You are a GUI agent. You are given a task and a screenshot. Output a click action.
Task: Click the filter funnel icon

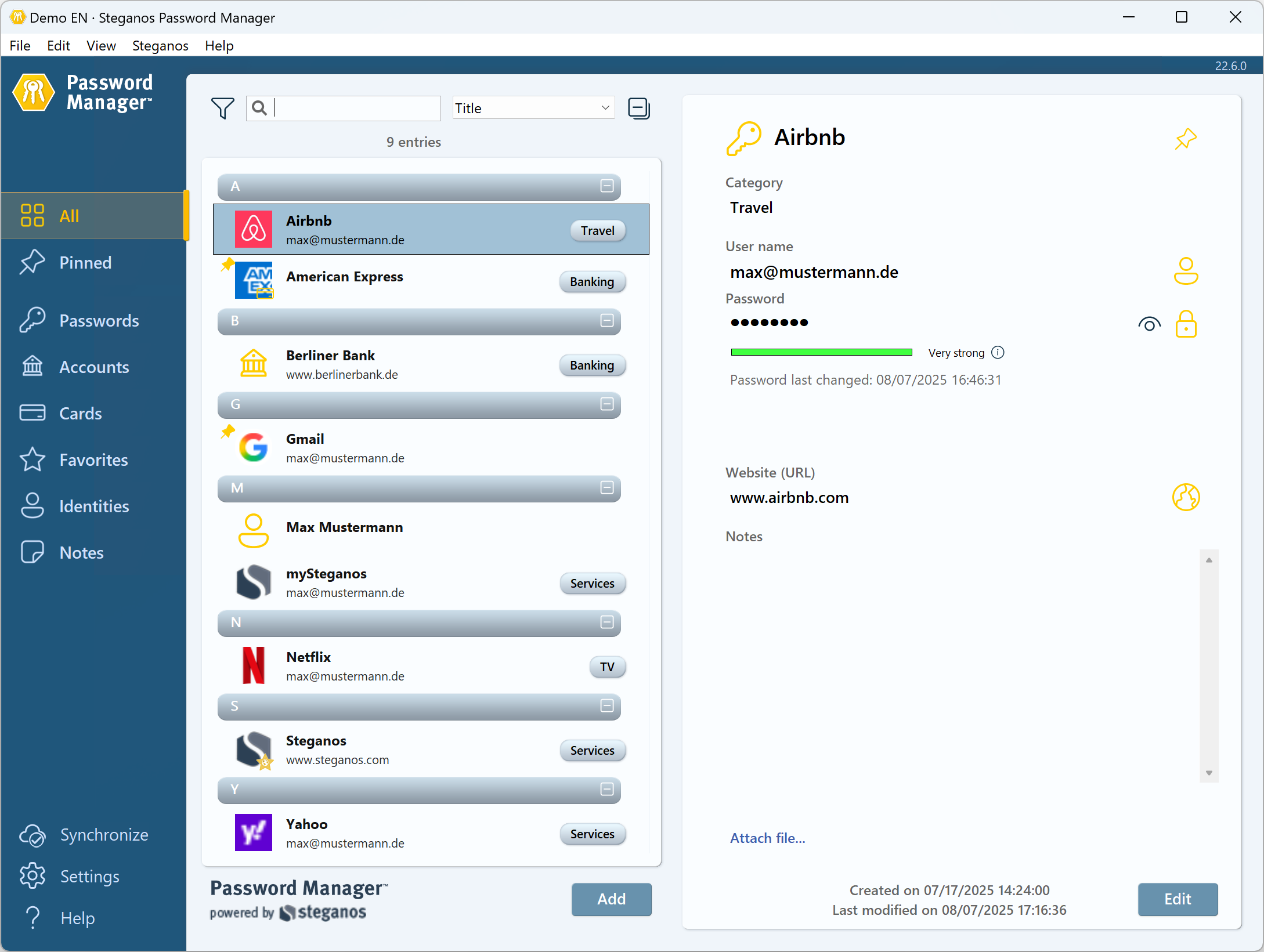pyautogui.click(x=222, y=108)
